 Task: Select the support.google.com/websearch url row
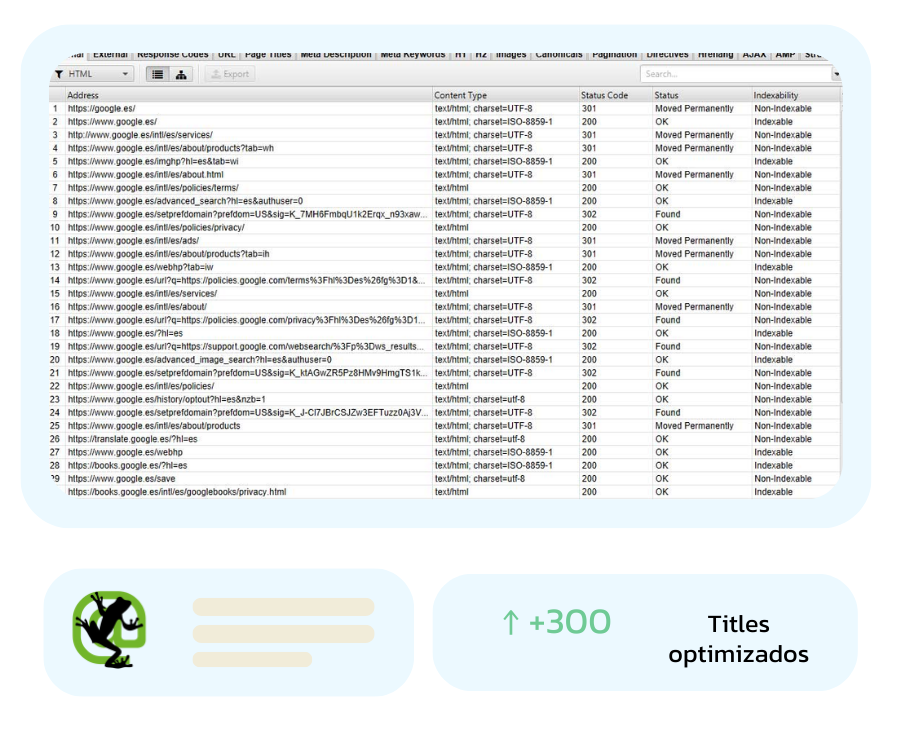coord(247,346)
